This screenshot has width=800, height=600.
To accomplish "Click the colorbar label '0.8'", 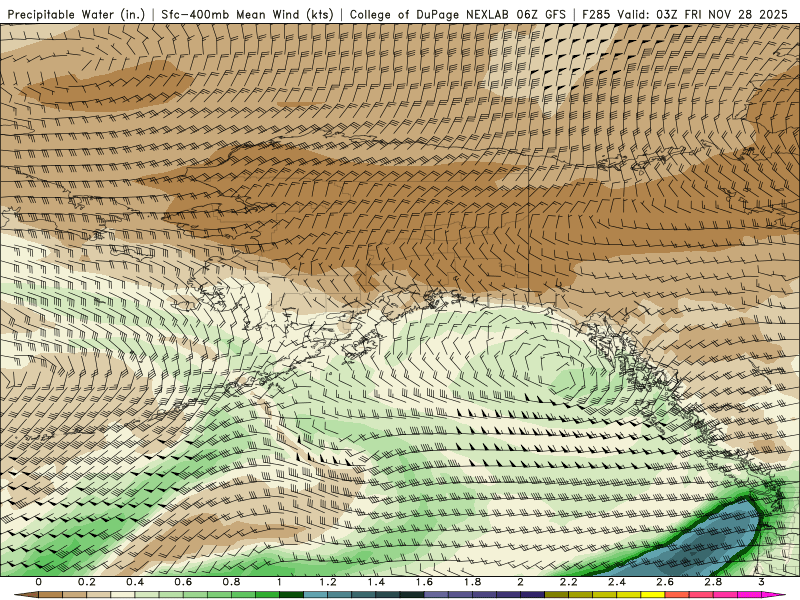I will [232, 582].
